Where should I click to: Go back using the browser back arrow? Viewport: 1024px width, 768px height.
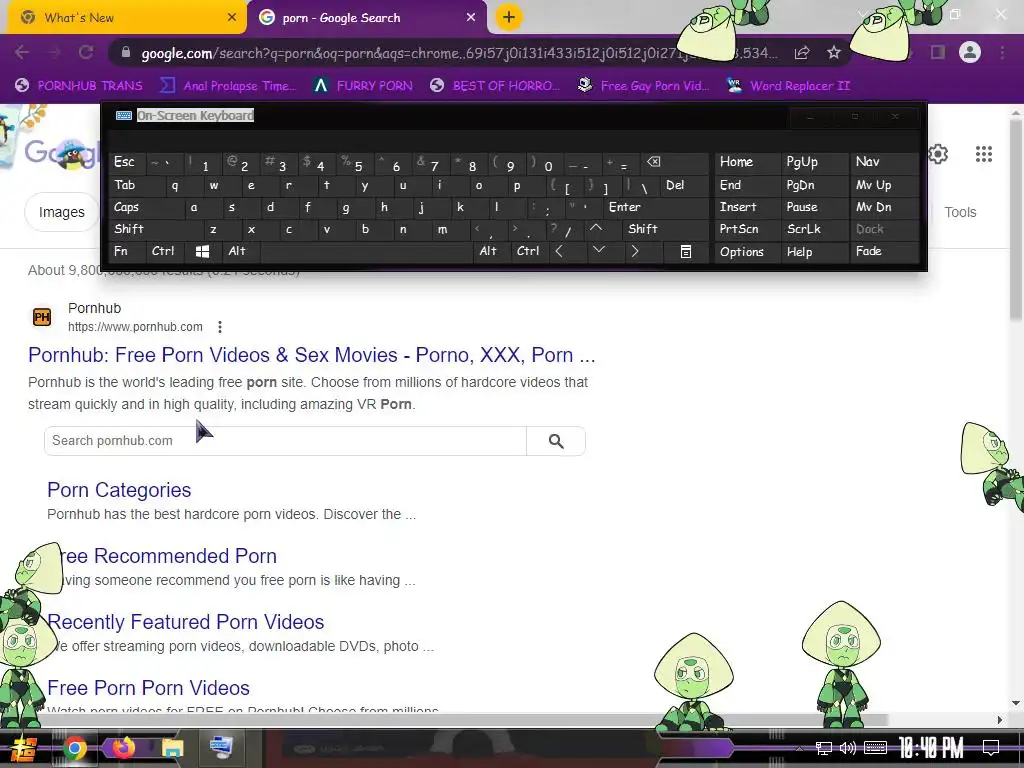click(x=22, y=52)
